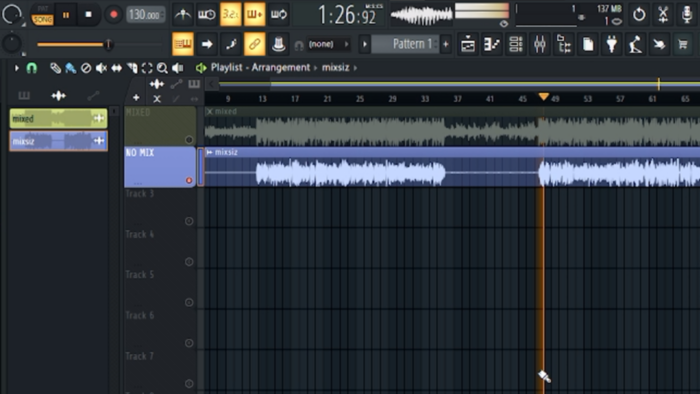Select mixsiz breadcrumb item
Screen dimensions: 700x394
point(335,68)
